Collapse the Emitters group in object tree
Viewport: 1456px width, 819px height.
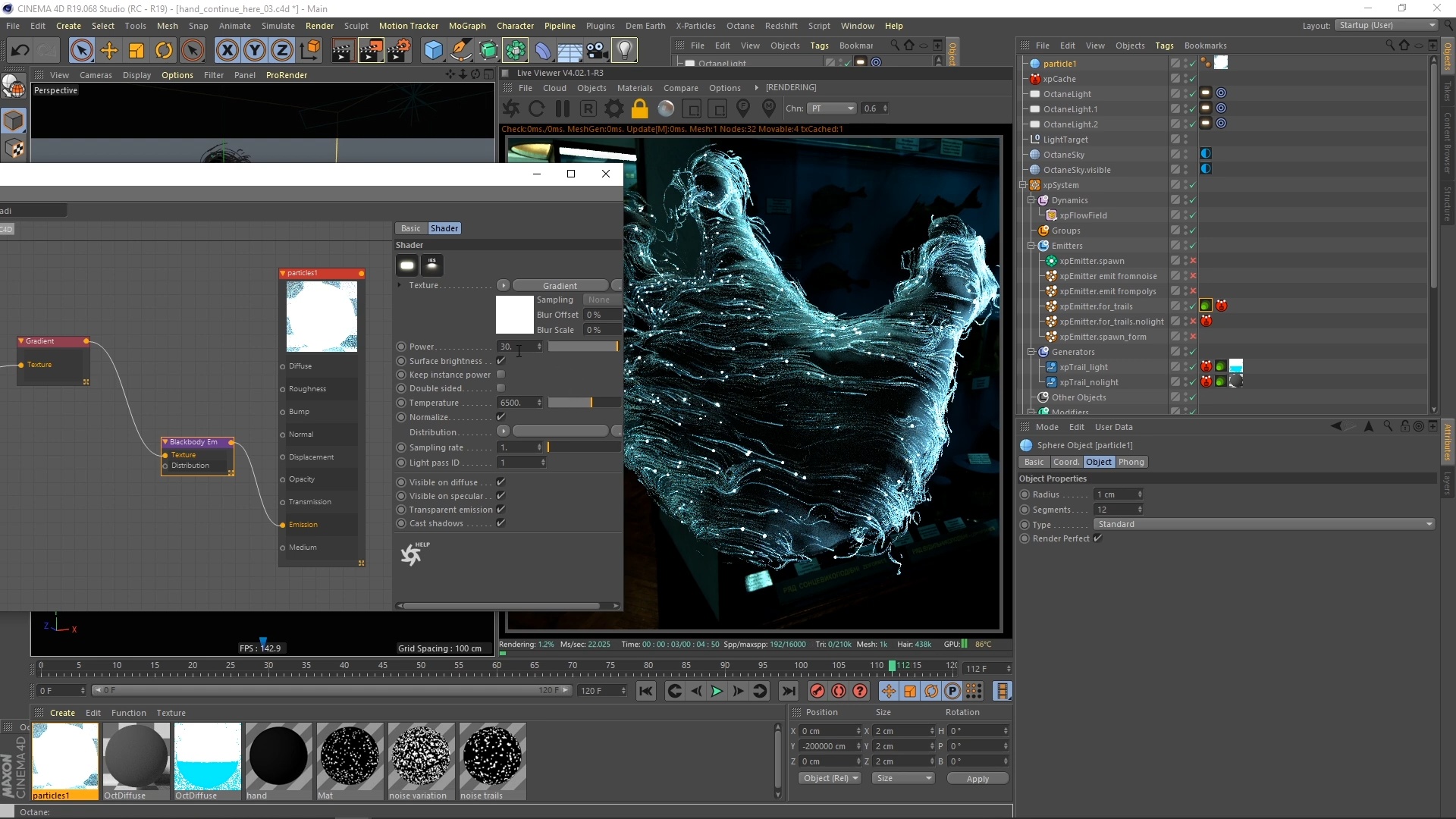click(1031, 246)
